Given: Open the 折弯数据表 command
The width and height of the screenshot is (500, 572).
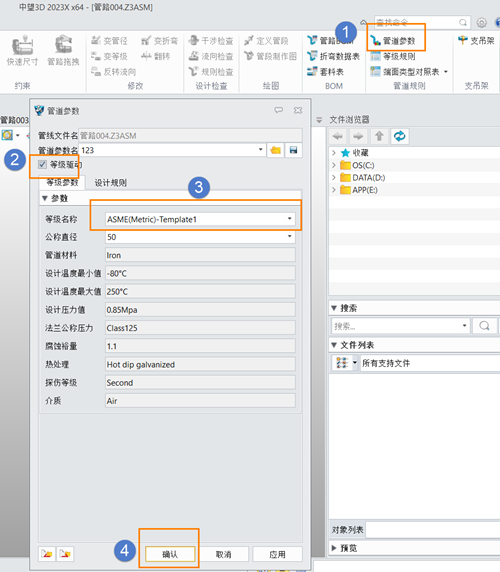Looking at the screenshot, I should [x=334, y=56].
